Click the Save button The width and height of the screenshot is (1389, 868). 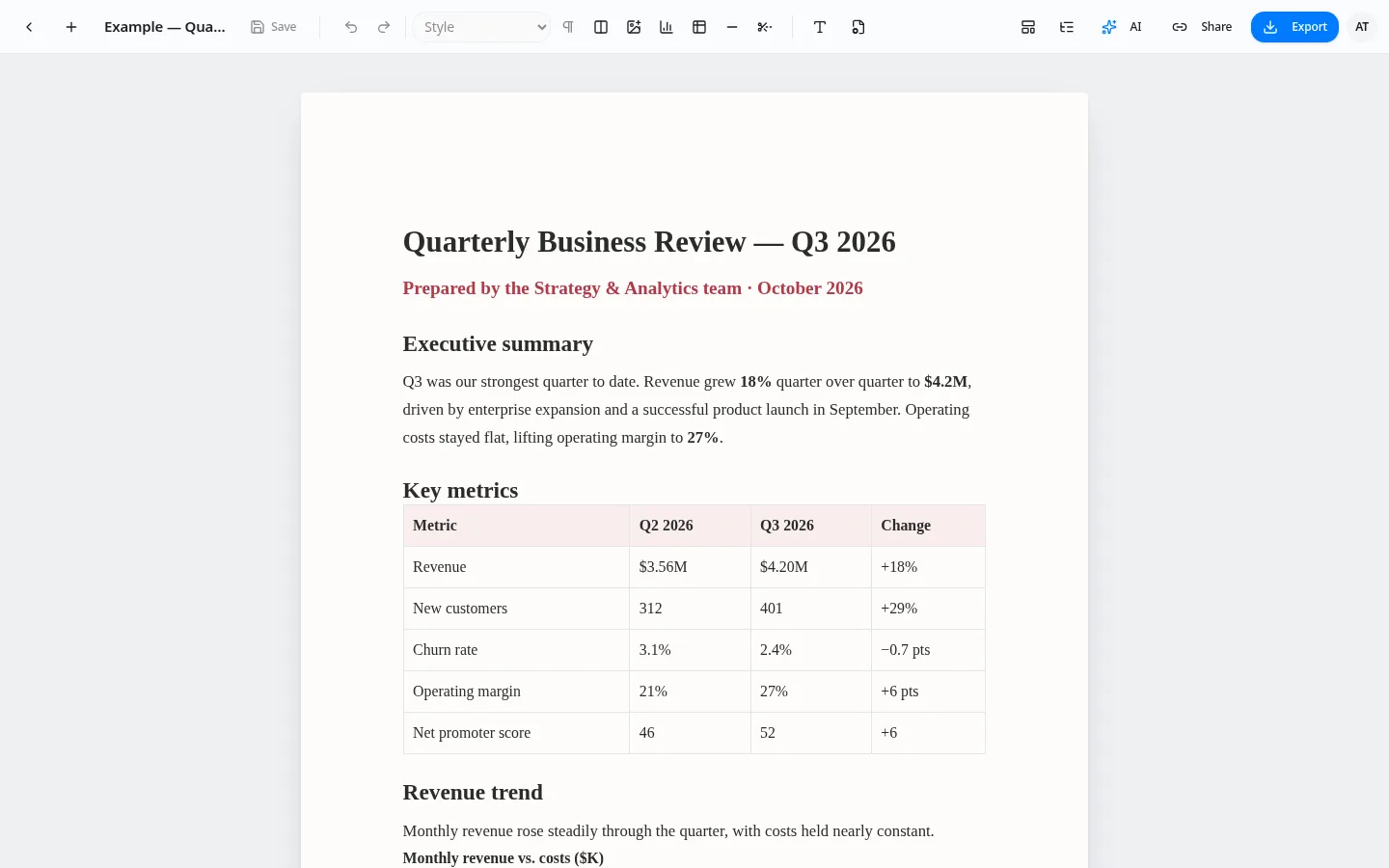coord(274,27)
